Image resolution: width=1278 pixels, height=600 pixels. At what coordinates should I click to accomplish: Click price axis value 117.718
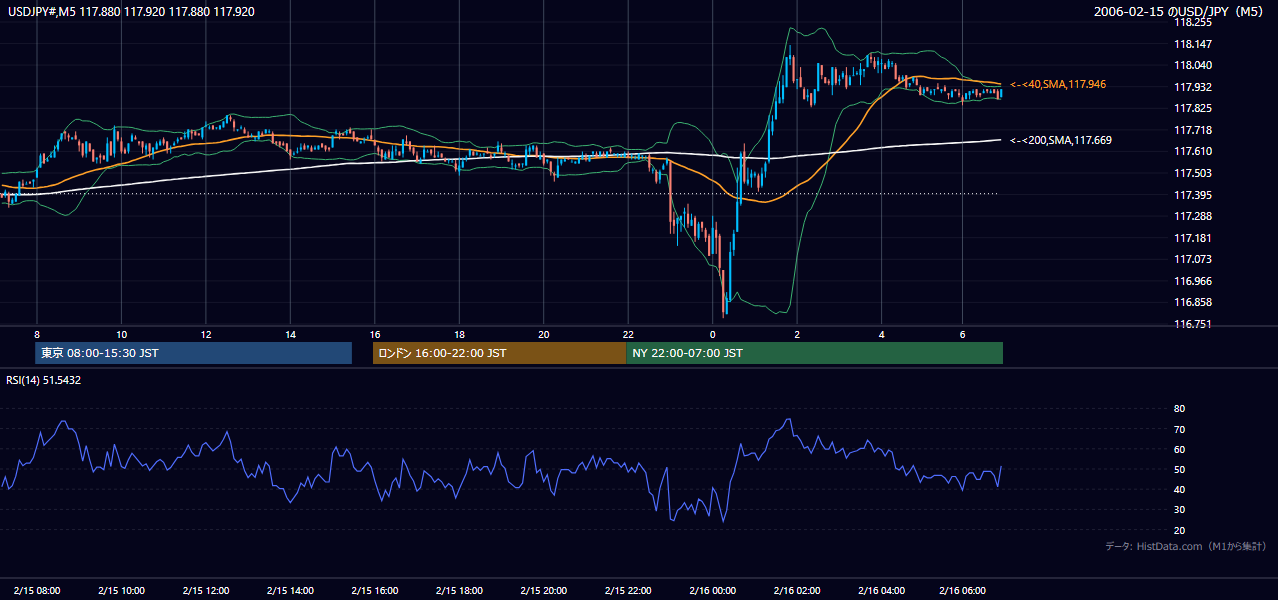(1191, 130)
